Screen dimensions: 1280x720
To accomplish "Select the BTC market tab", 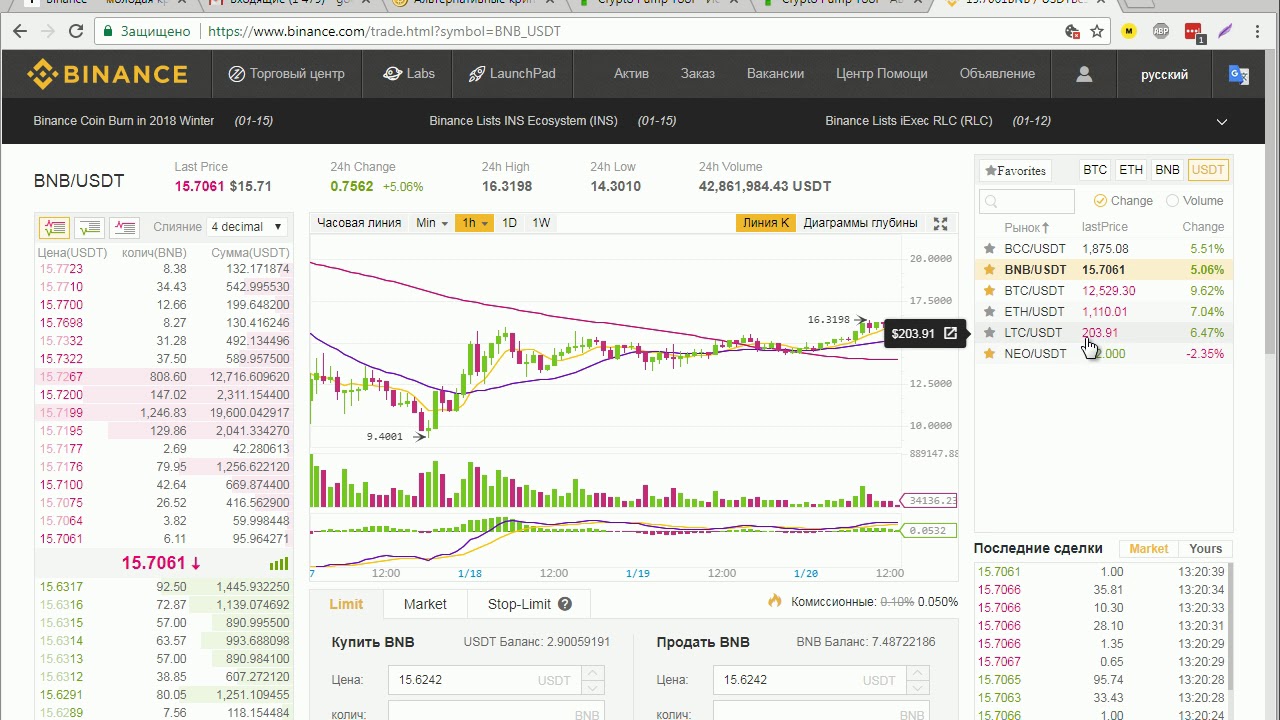I will [1095, 170].
